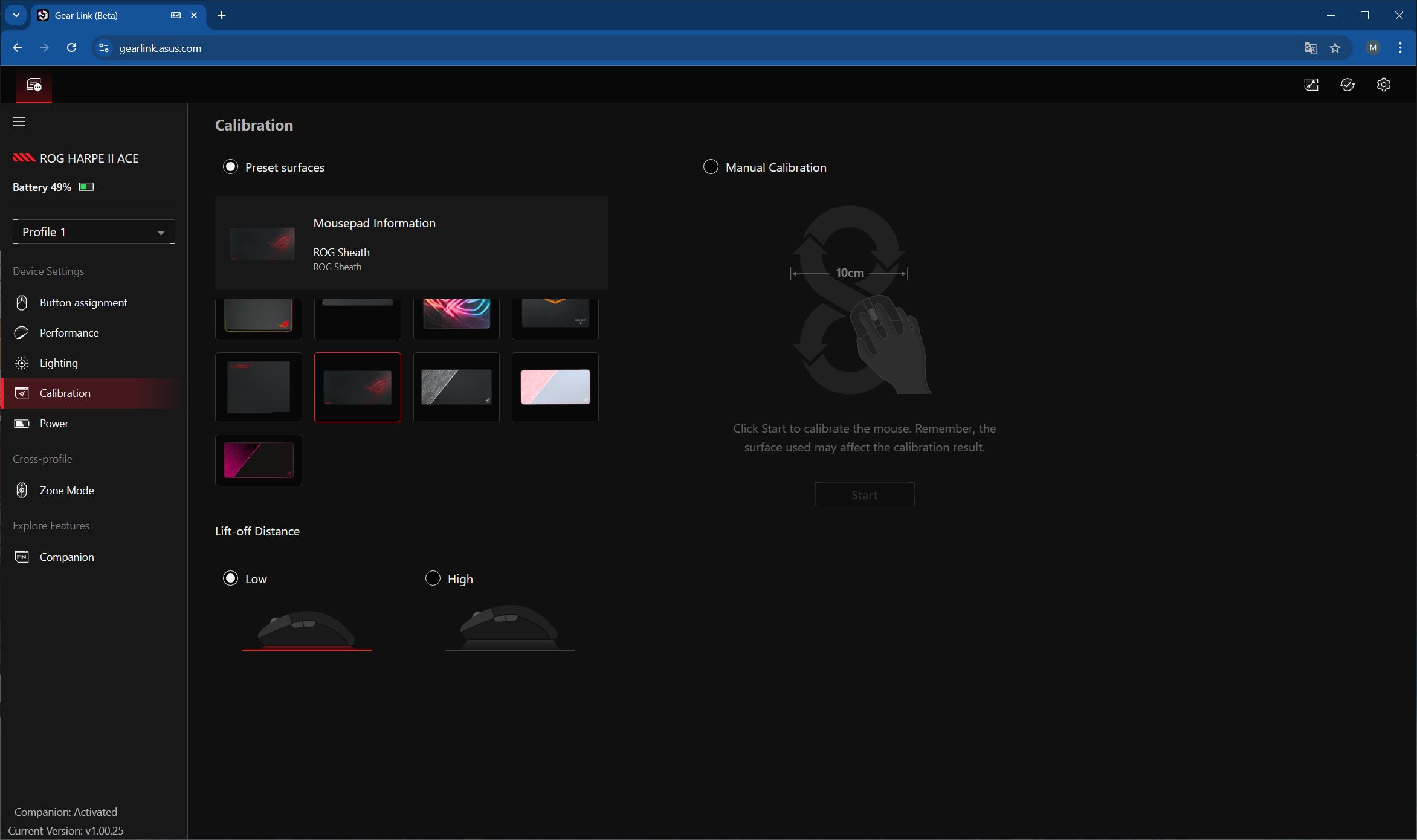This screenshot has height=840, width=1417.
Task: Click the gauge icon beside Performance
Action: click(22, 332)
